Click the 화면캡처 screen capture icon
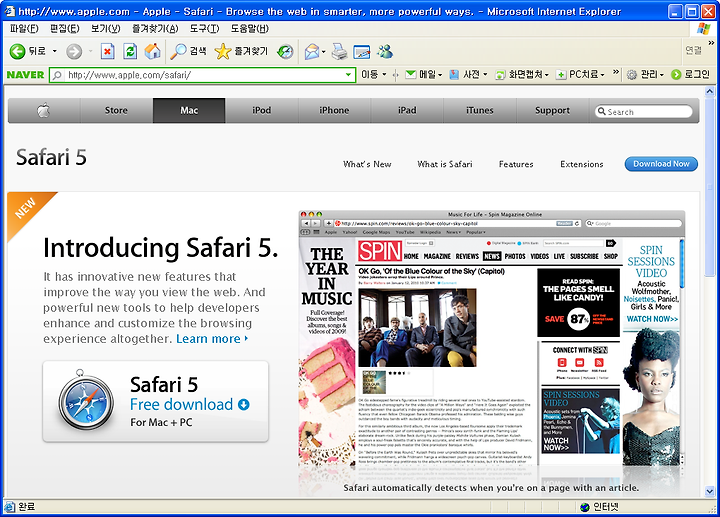The width and height of the screenshot is (720, 517). click(x=500, y=74)
